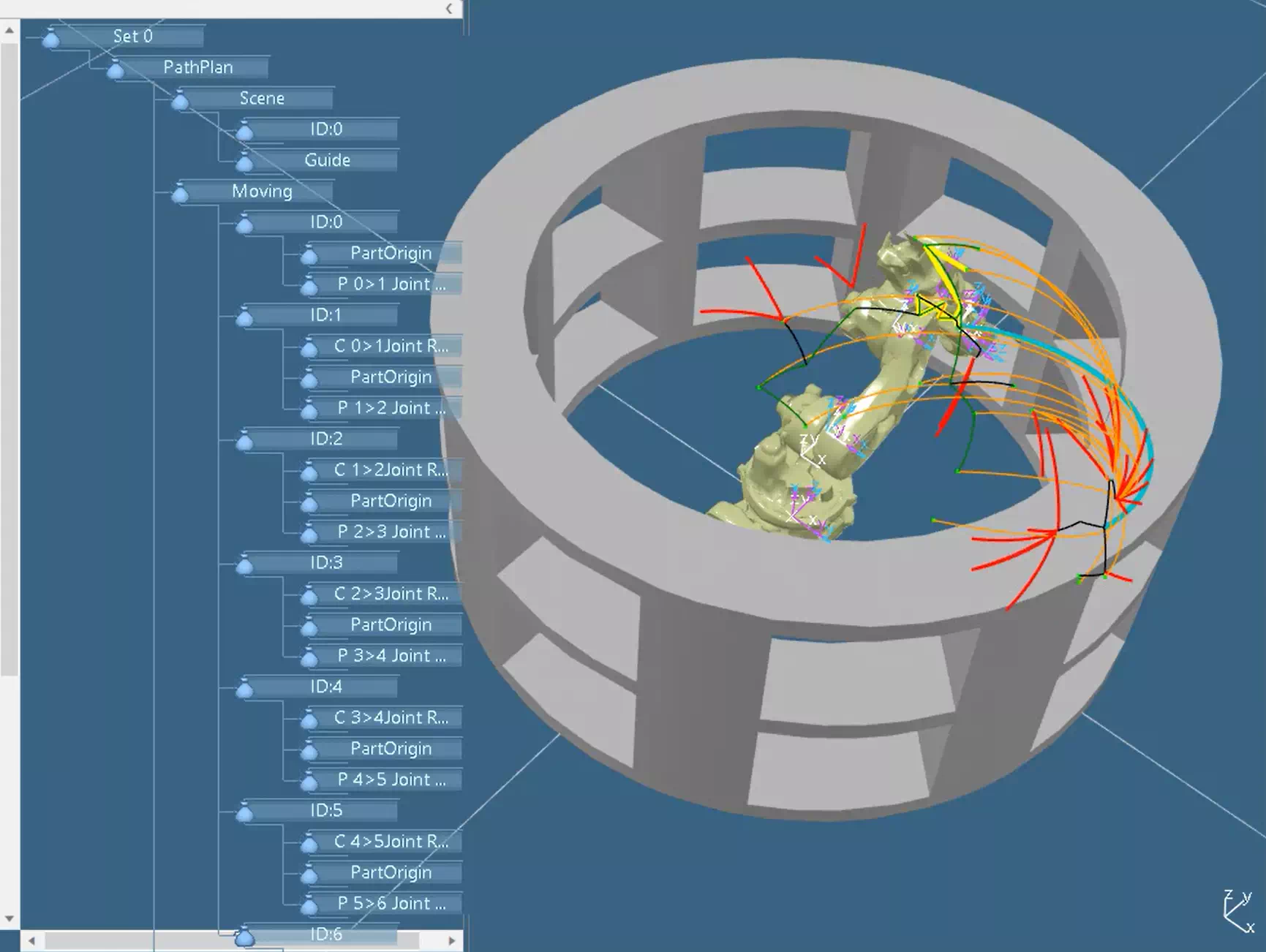Click the Guide node icon
Viewport: 1266px width, 952px height.
[x=244, y=162]
